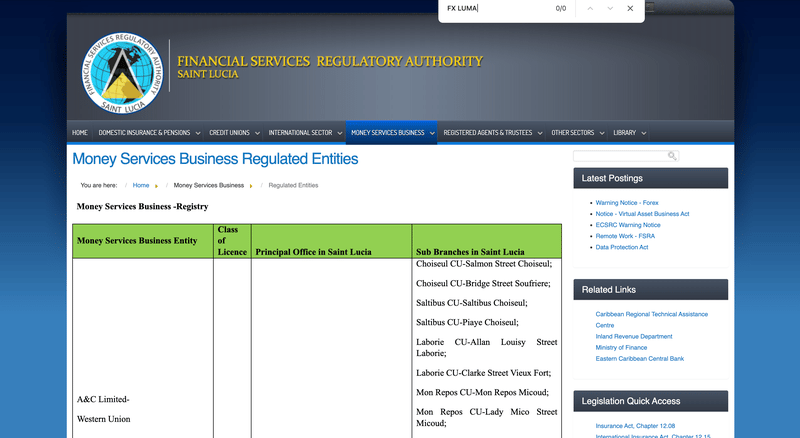Open Warning Notice - Forex posting
The width and height of the screenshot is (800, 438).
[x=627, y=203]
